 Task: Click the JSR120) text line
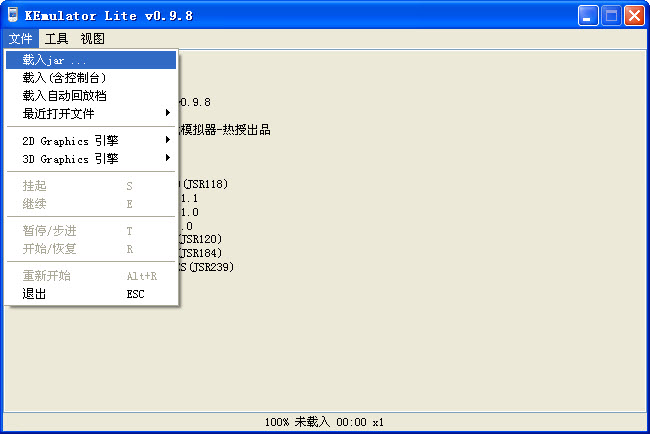tap(201, 239)
